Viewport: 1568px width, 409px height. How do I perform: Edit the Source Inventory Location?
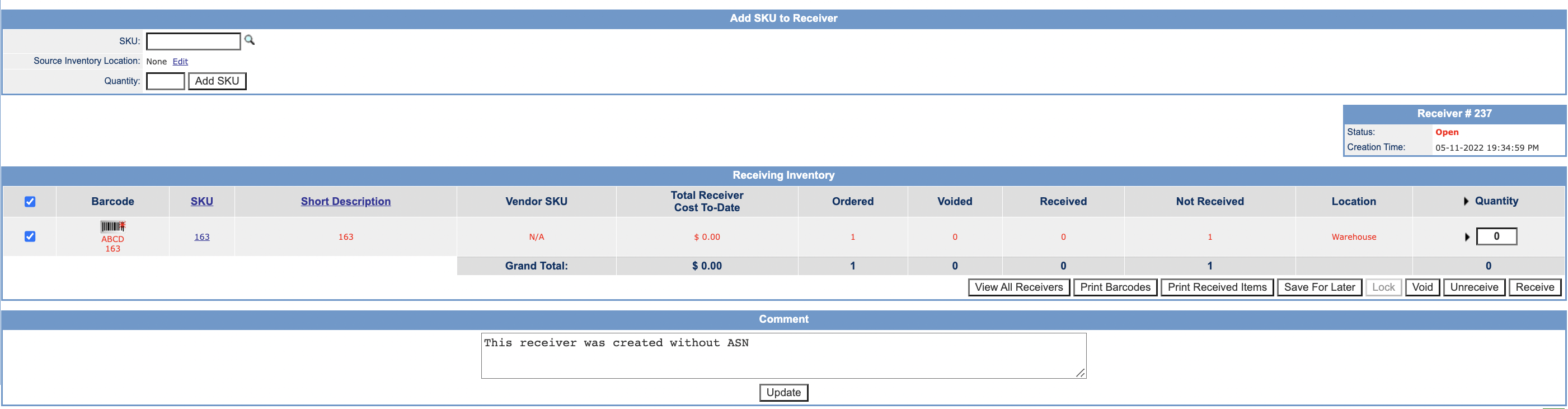pos(180,62)
